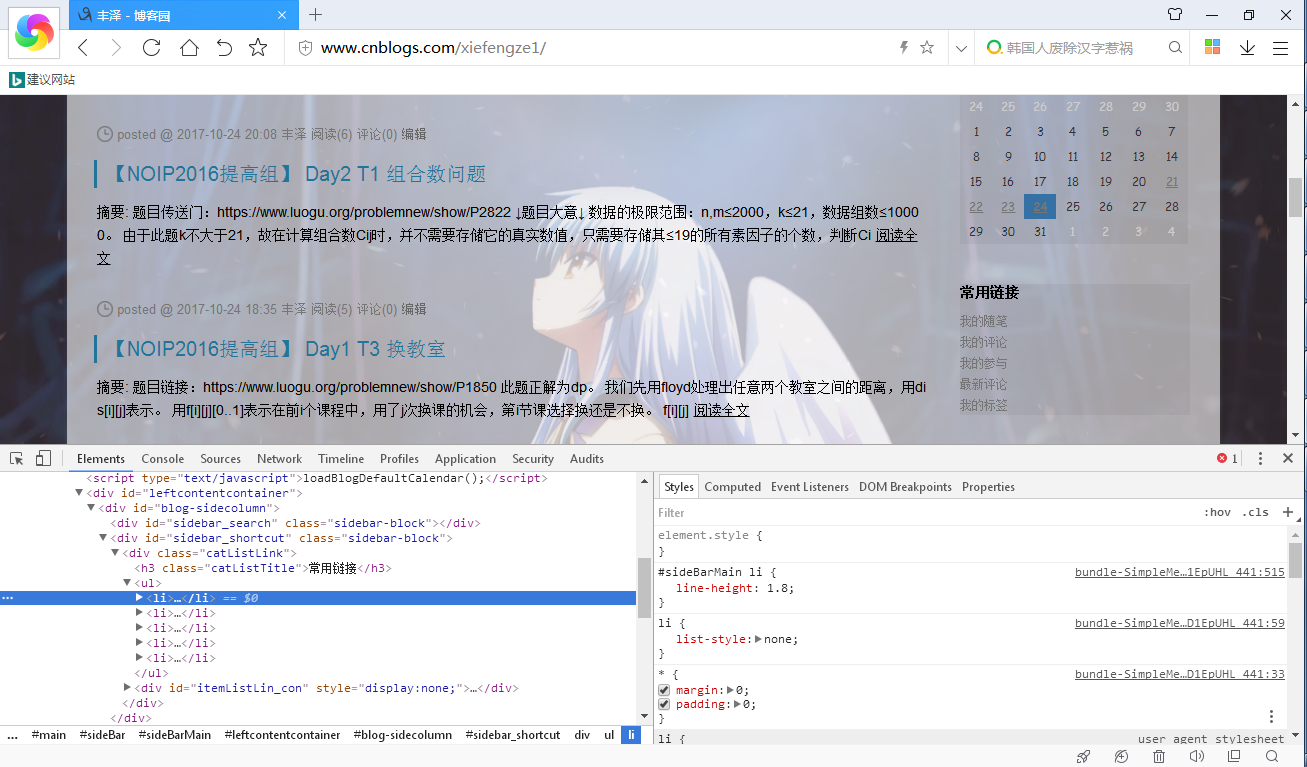Click the shield security icon in address bar

pyautogui.click(x=306, y=48)
